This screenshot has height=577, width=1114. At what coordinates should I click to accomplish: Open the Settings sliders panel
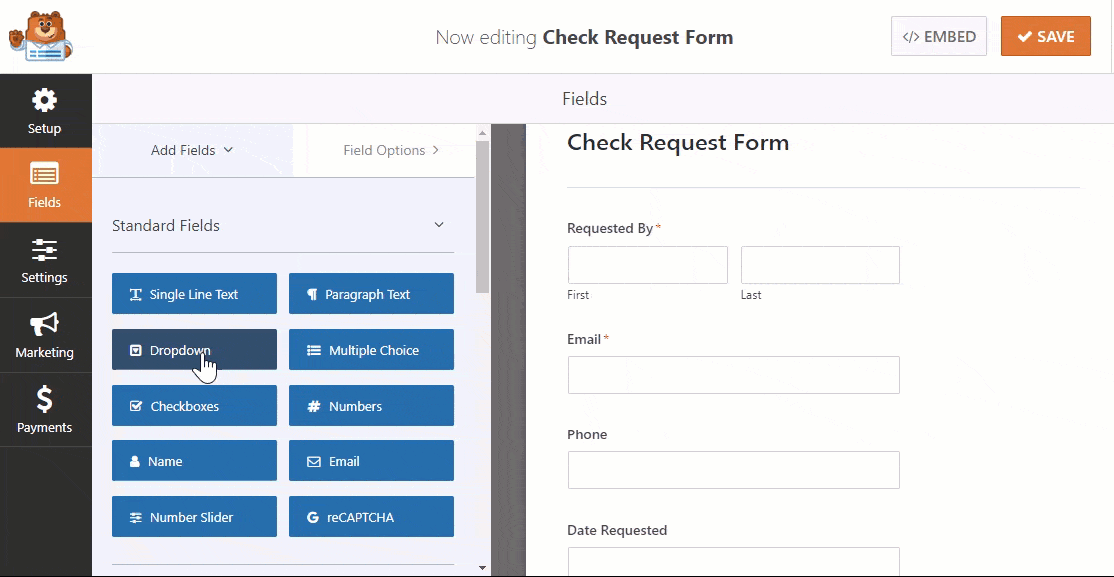(x=45, y=260)
